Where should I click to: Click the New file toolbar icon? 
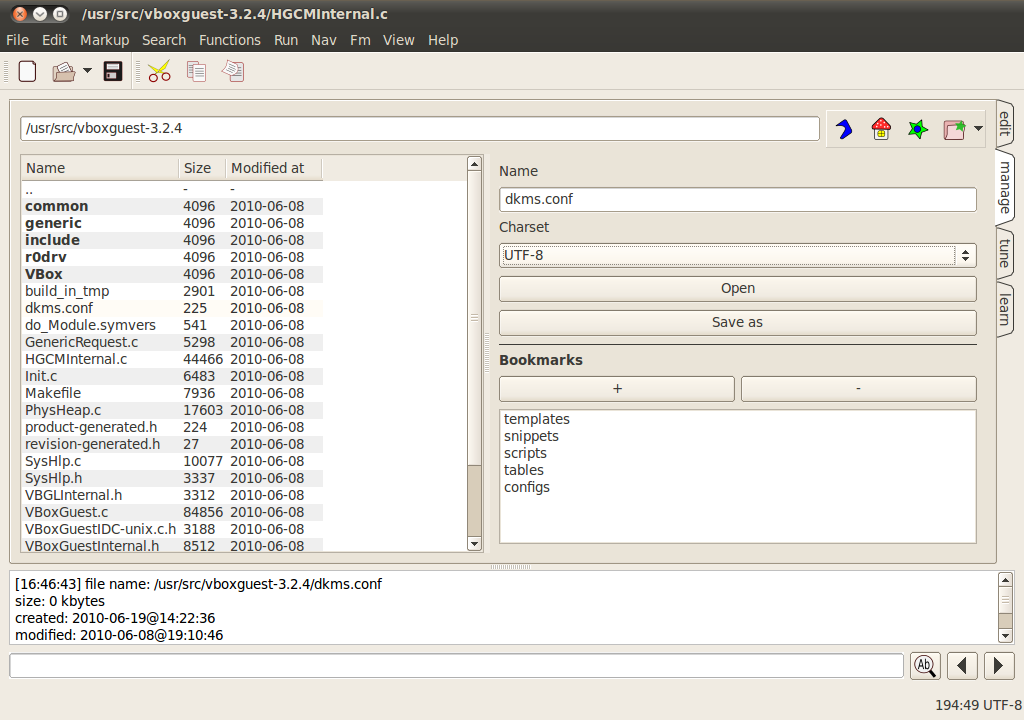click(x=27, y=71)
